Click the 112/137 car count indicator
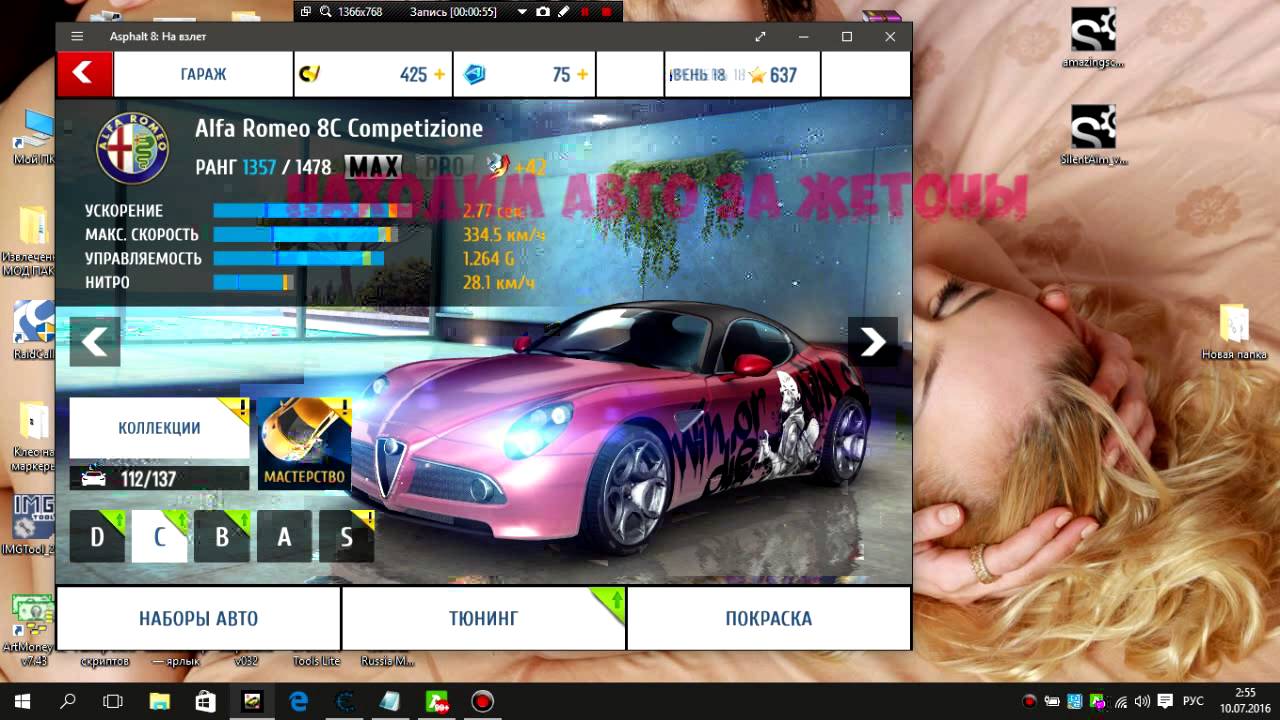 pos(159,478)
